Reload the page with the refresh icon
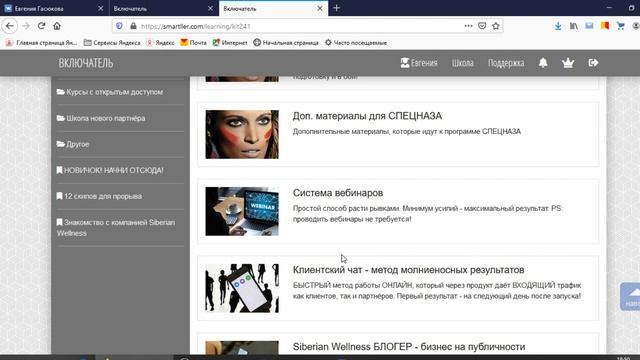 coord(41,26)
